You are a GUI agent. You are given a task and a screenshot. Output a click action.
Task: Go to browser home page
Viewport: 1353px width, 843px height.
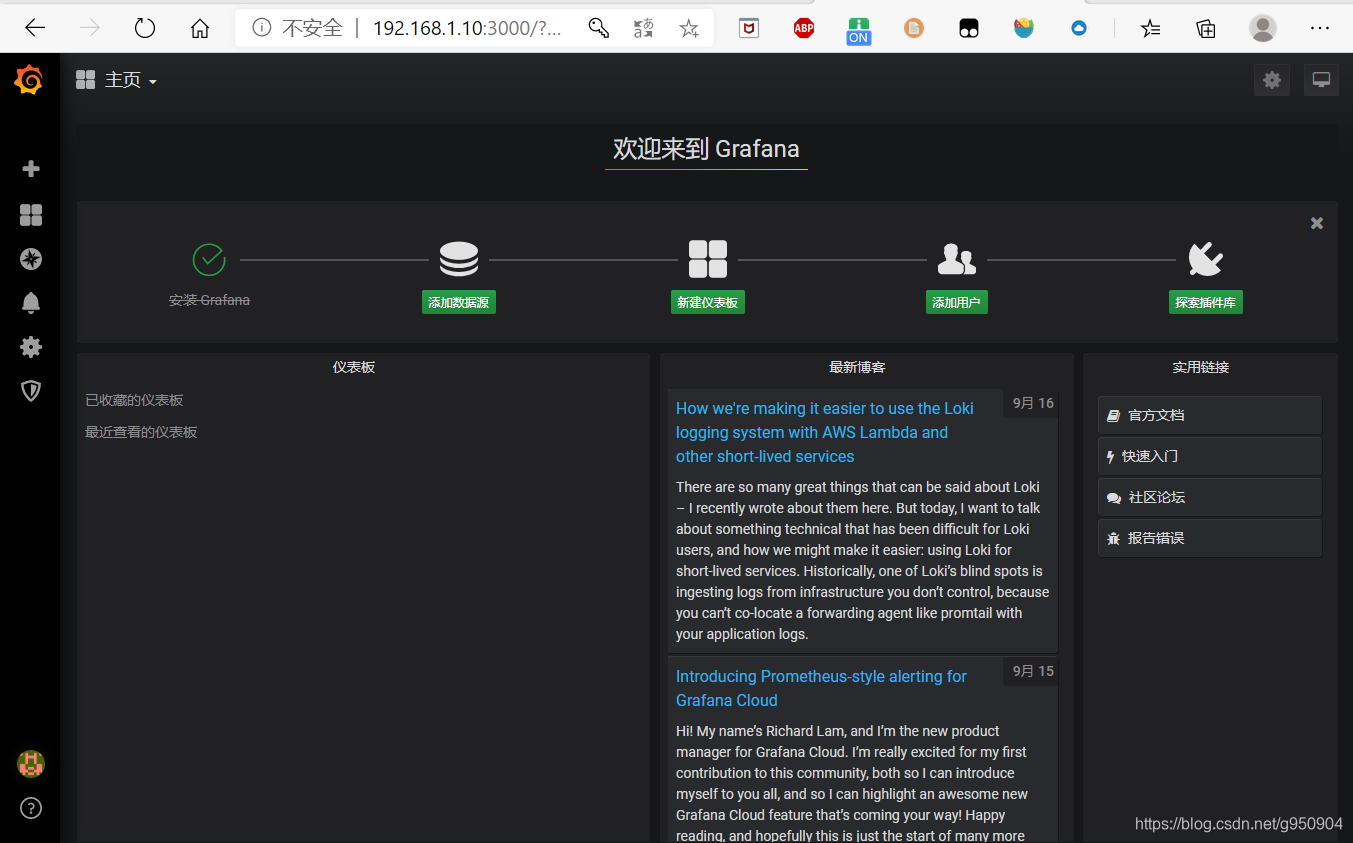(x=200, y=28)
